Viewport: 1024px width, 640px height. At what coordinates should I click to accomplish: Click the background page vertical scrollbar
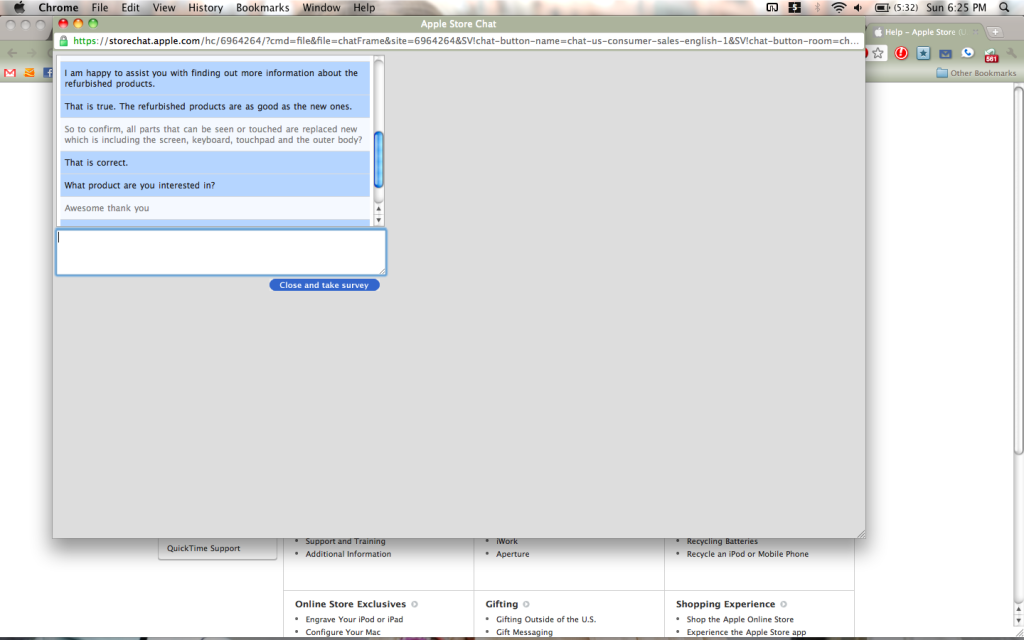pyautogui.click(x=1018, y=271)
